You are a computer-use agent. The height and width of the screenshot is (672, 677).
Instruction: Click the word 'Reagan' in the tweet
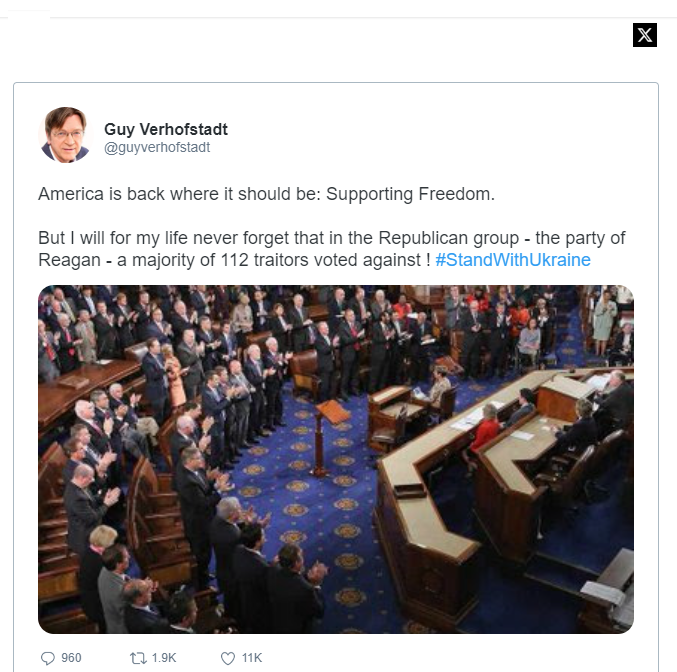coord(70,260)
